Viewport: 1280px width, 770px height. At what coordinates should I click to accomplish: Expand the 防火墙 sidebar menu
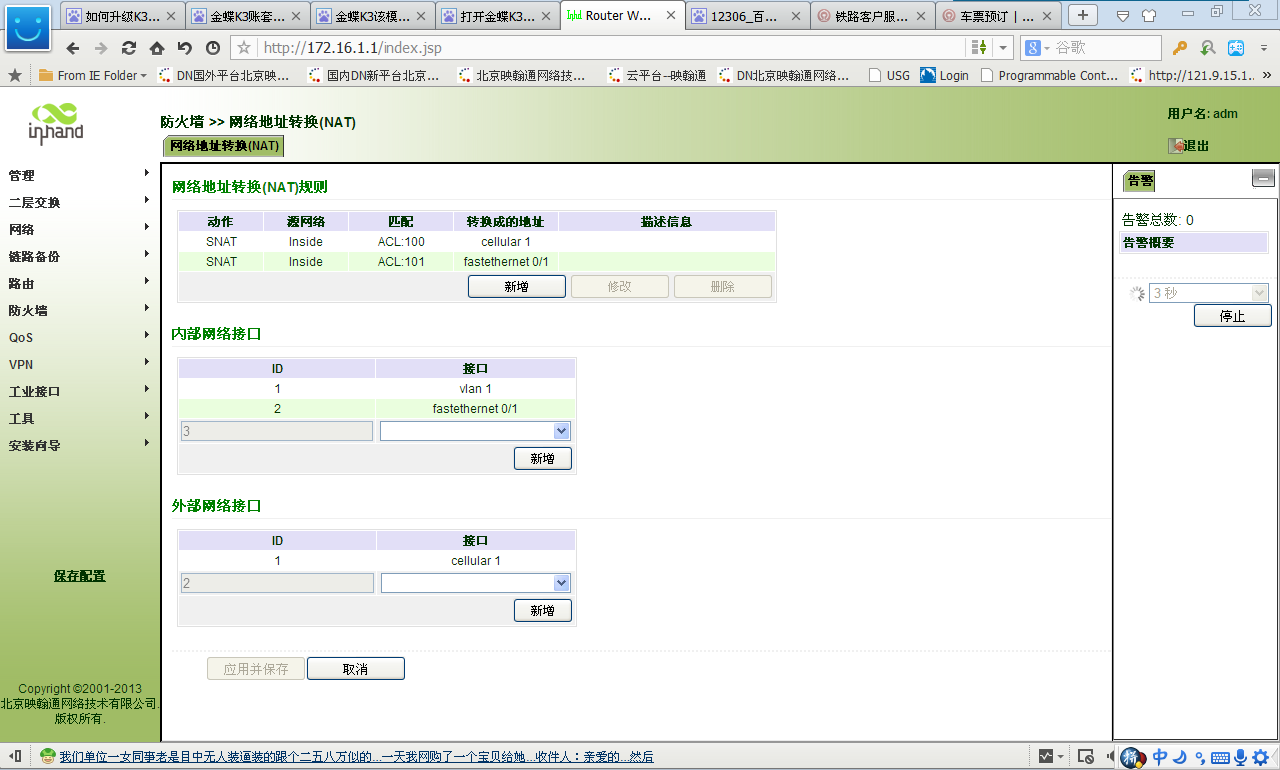click(x=80, y=310)
